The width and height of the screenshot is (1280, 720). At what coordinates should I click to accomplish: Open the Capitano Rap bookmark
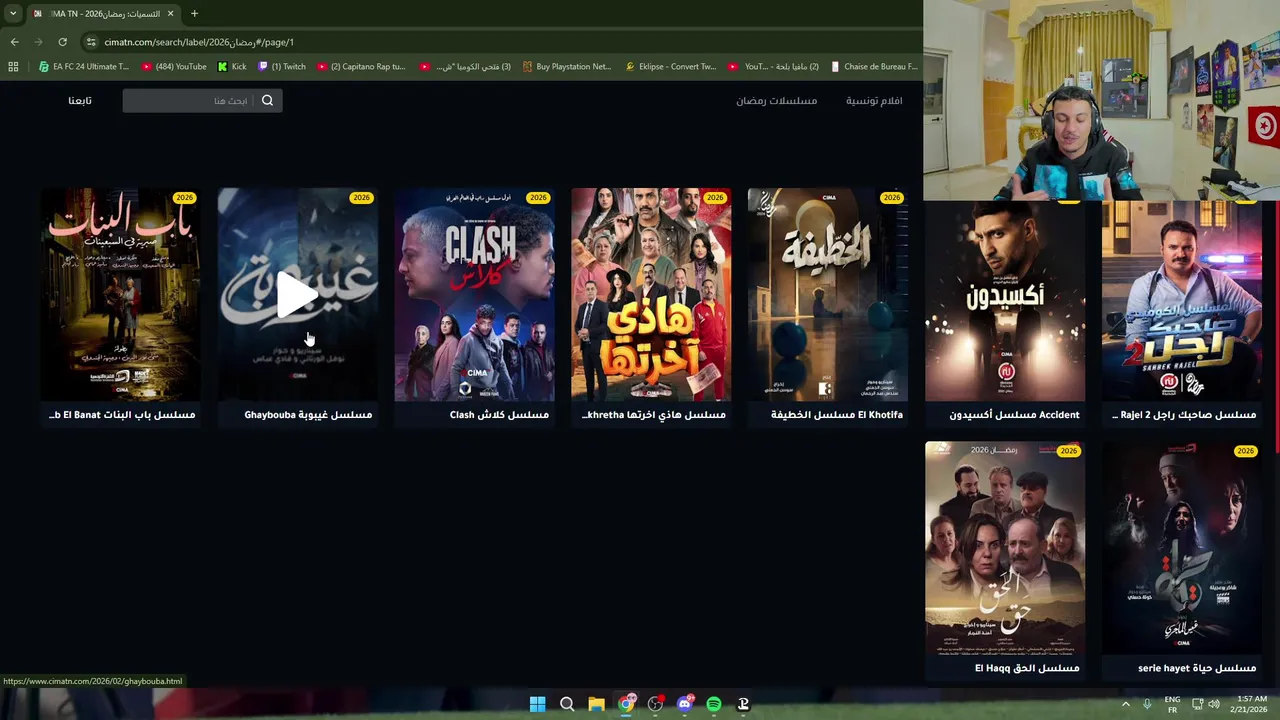click(x=361, y=67)
